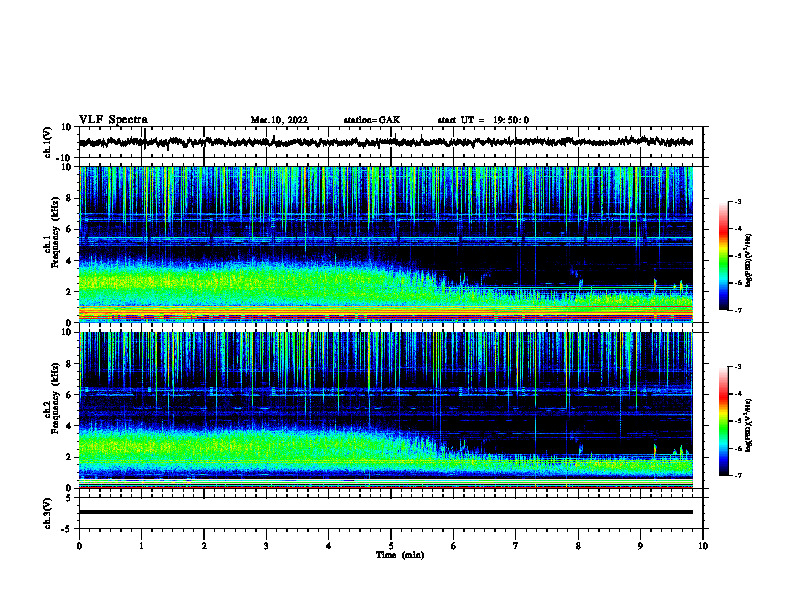
Task: Click the ch.2 "Frequency (kHz)" axis label
Action: point(56,398)
